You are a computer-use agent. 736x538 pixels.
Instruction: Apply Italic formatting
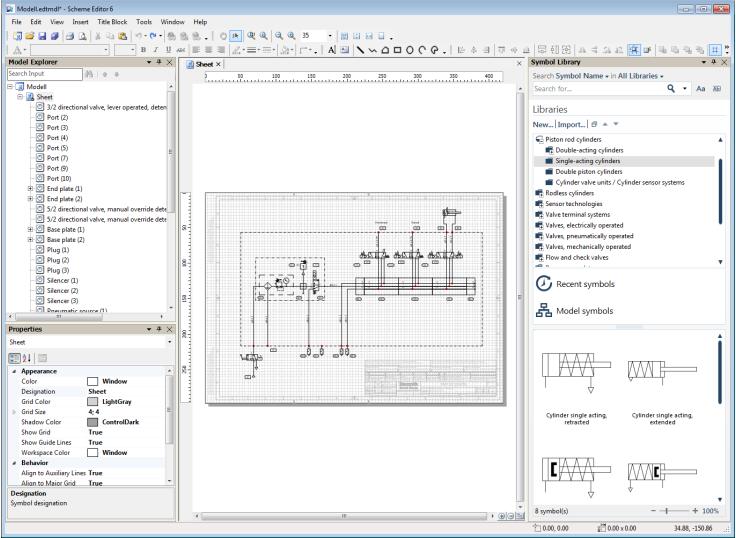point(155,50)
